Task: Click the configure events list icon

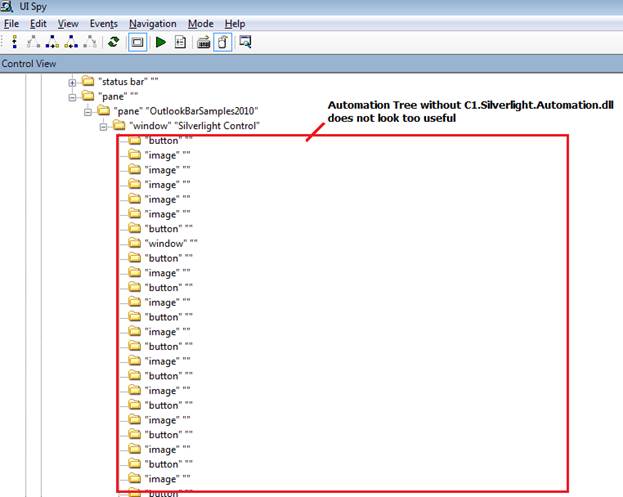Action: coord(180,42)
